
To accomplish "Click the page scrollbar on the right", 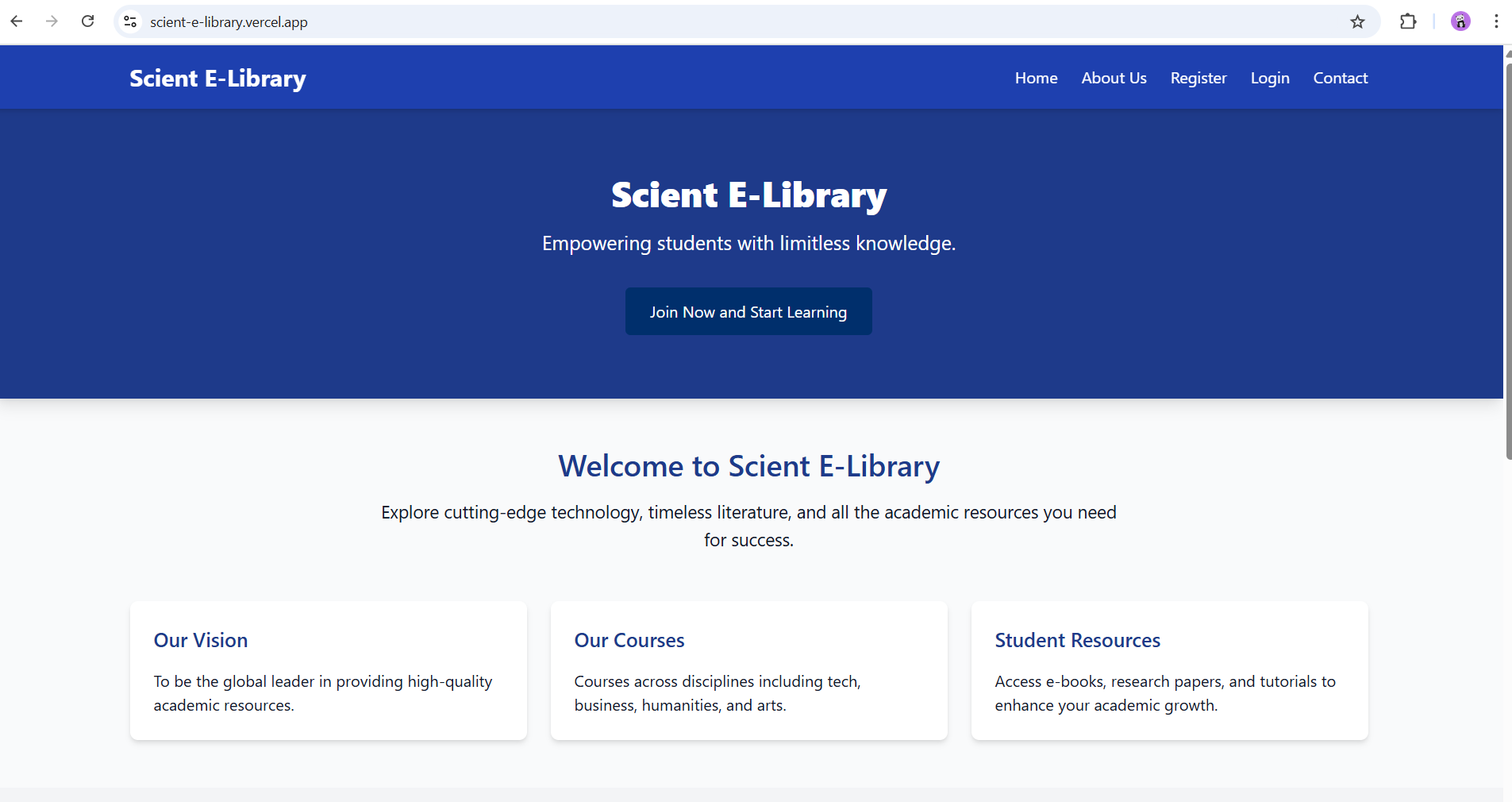I will tap(1506, 254).
